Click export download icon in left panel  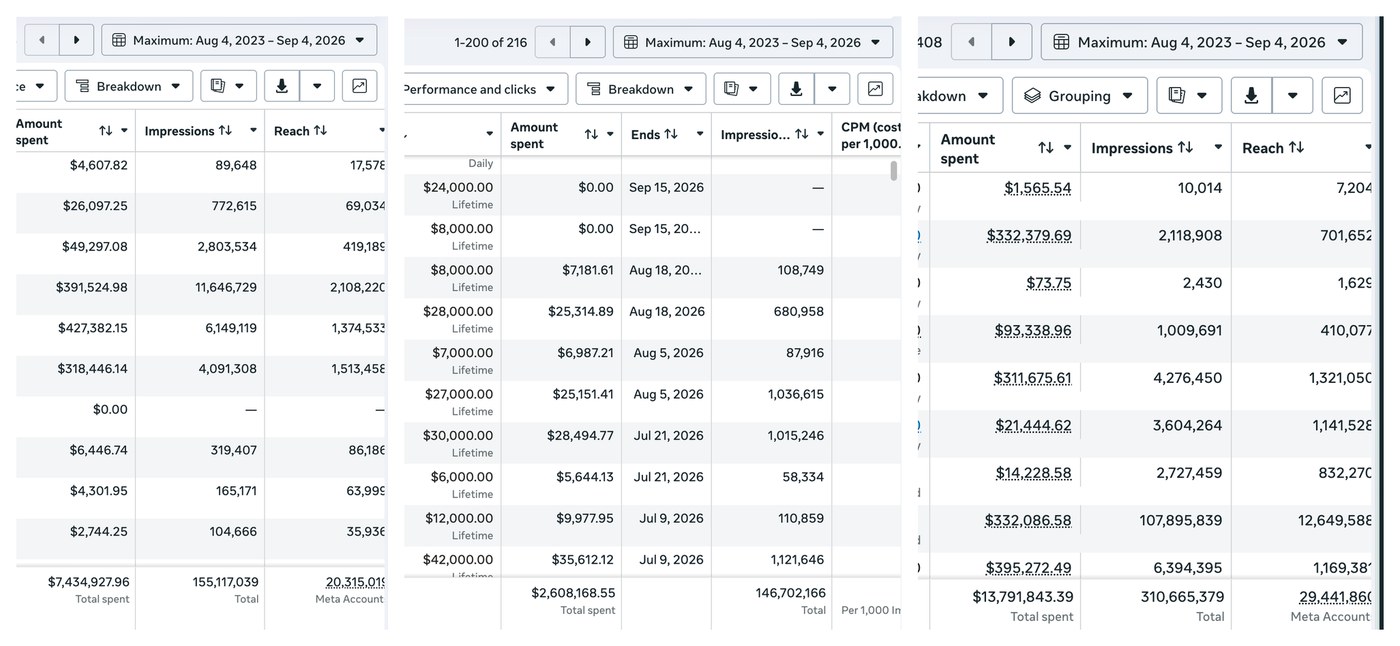[x=282, y=86]
